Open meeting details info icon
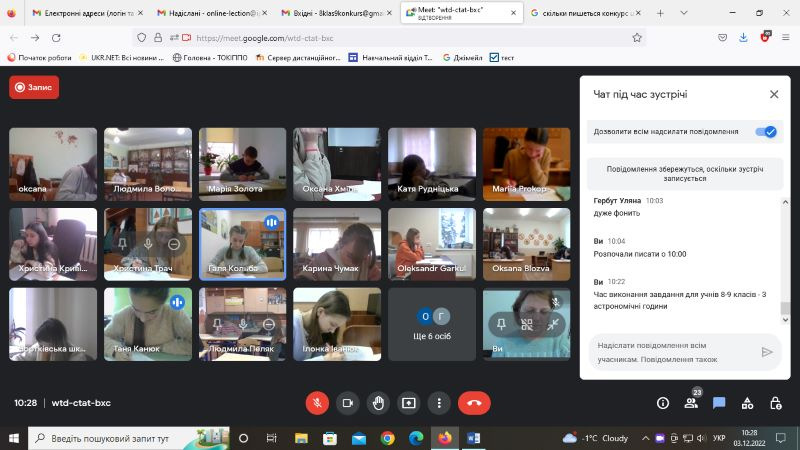The width and height of the screenshot is (800, 450). coord(663,403)
